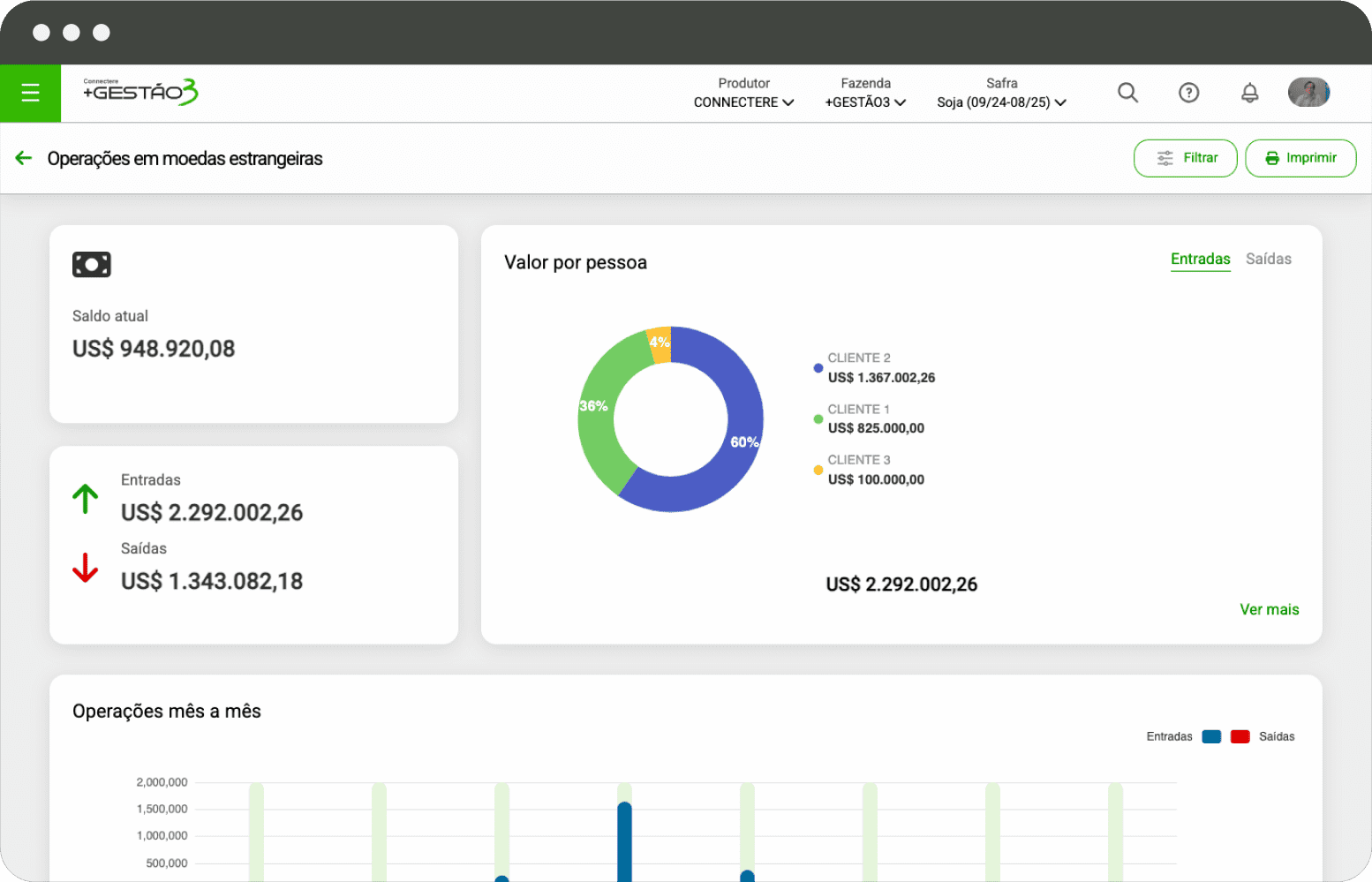Image resolution: width=1372 pixels, height=882 pixels.
Task: Open the search magnifier icon
Action: tap(1127, 93)
